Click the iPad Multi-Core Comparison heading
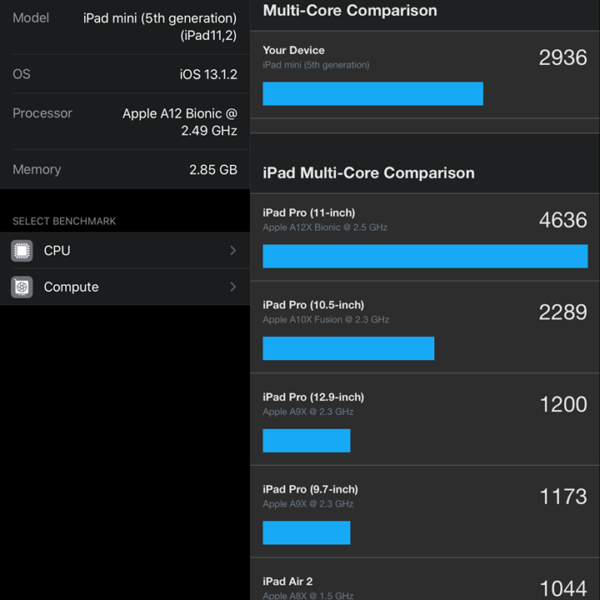Viewport: 600px width, 600px height. [x=368, y=173]
